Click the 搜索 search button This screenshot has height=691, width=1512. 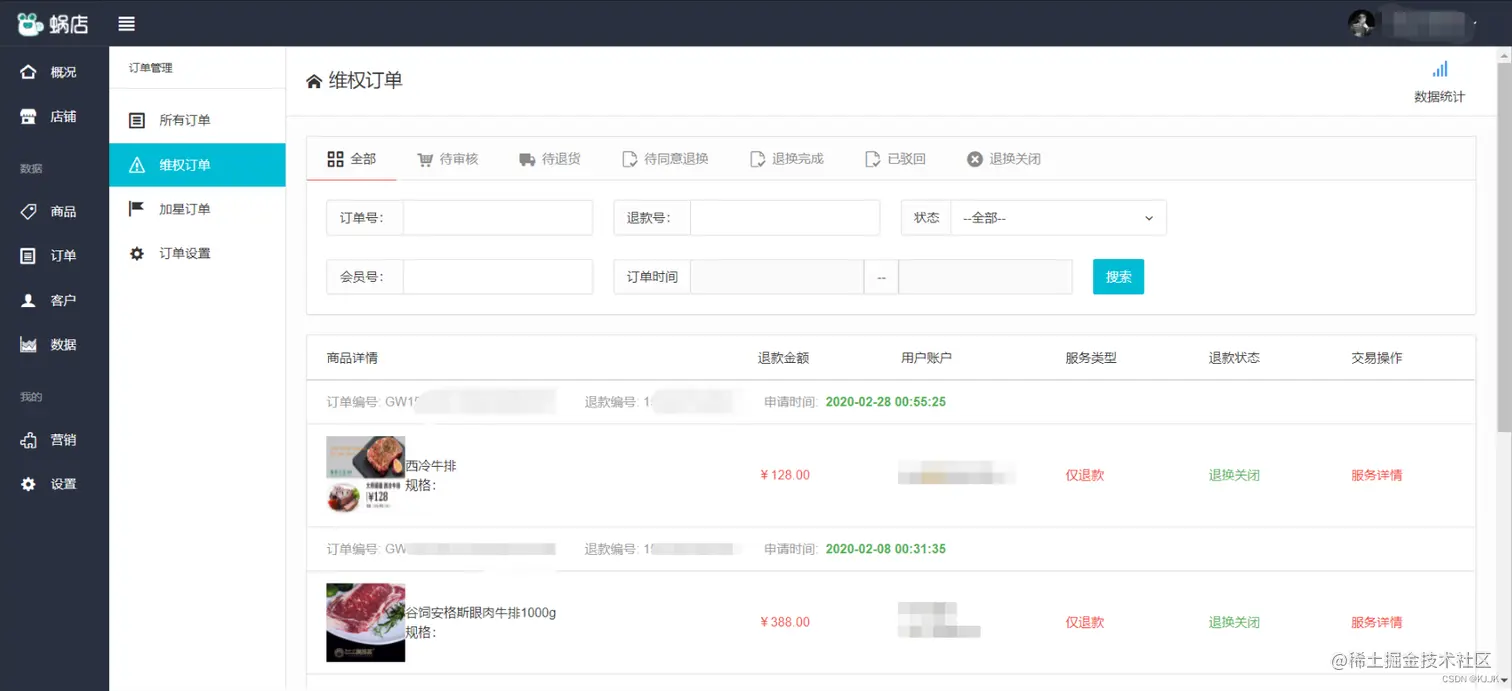pos(1118,277)
